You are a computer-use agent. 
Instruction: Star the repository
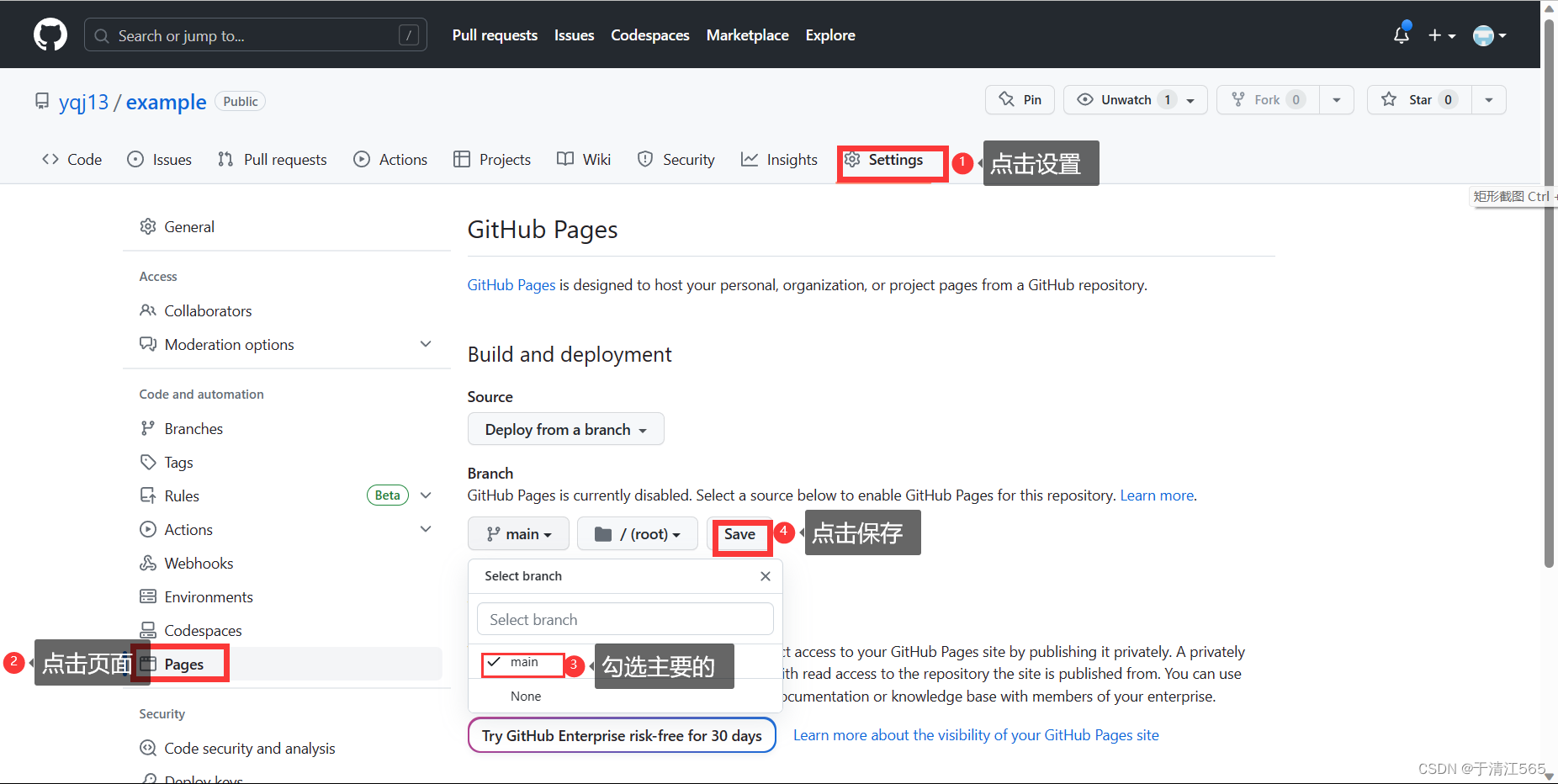point(1419,99)
